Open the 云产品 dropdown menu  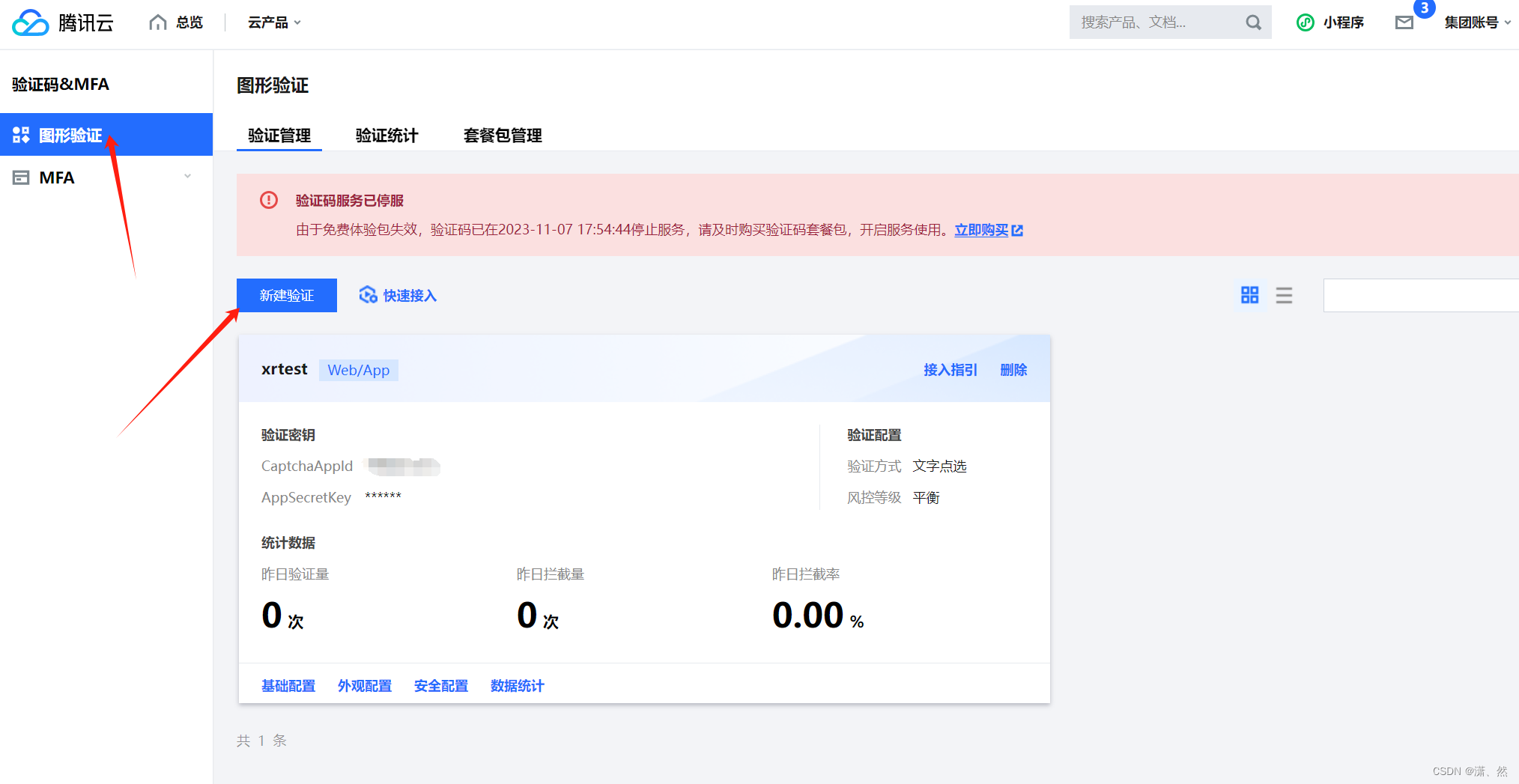click(x=273, y=22)
